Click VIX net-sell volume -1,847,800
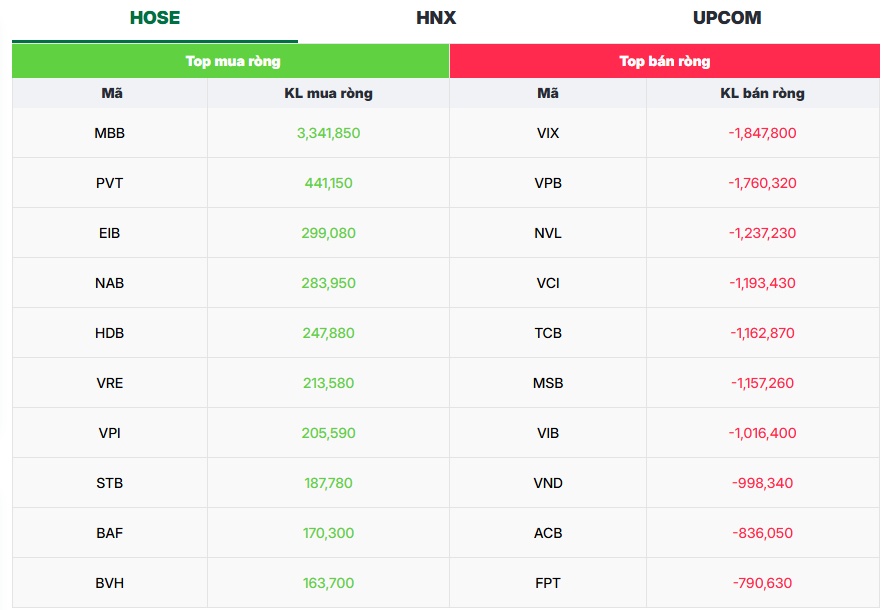Image resolution: width=884 pixels, height=610 pixels. (x=762, y=133)
